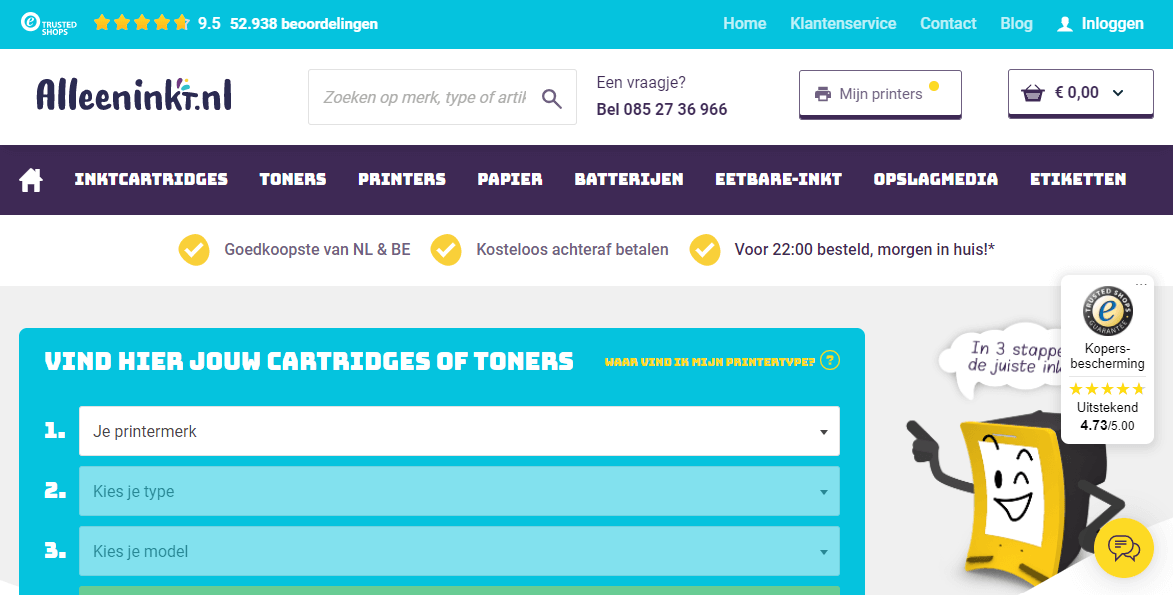Screen dimensions: 1173x595
Task: Click 'Waar vind ik mijn printertype?' link
Action: tap(710, 362)
